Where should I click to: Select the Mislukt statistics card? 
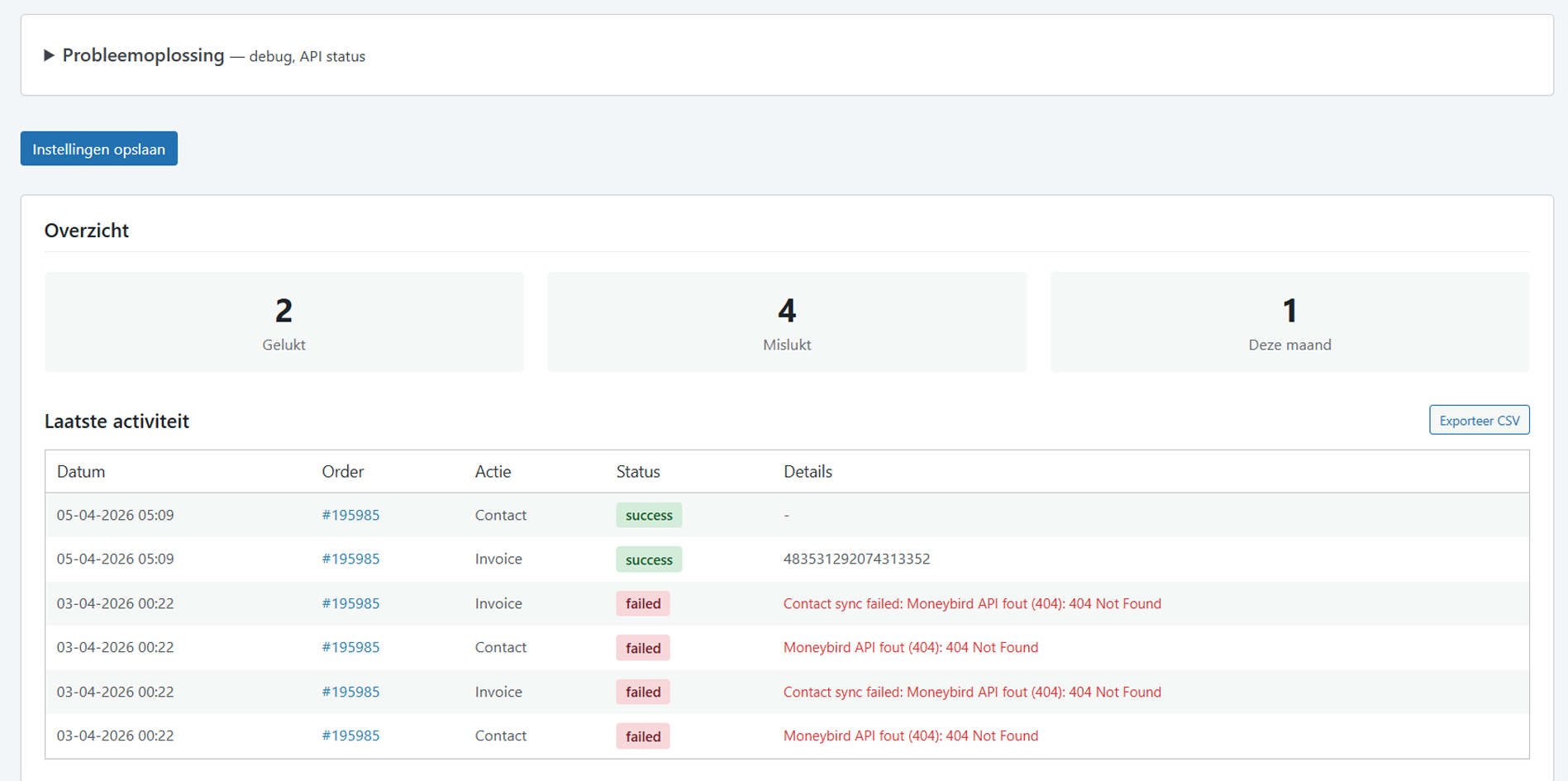[786, 321]
